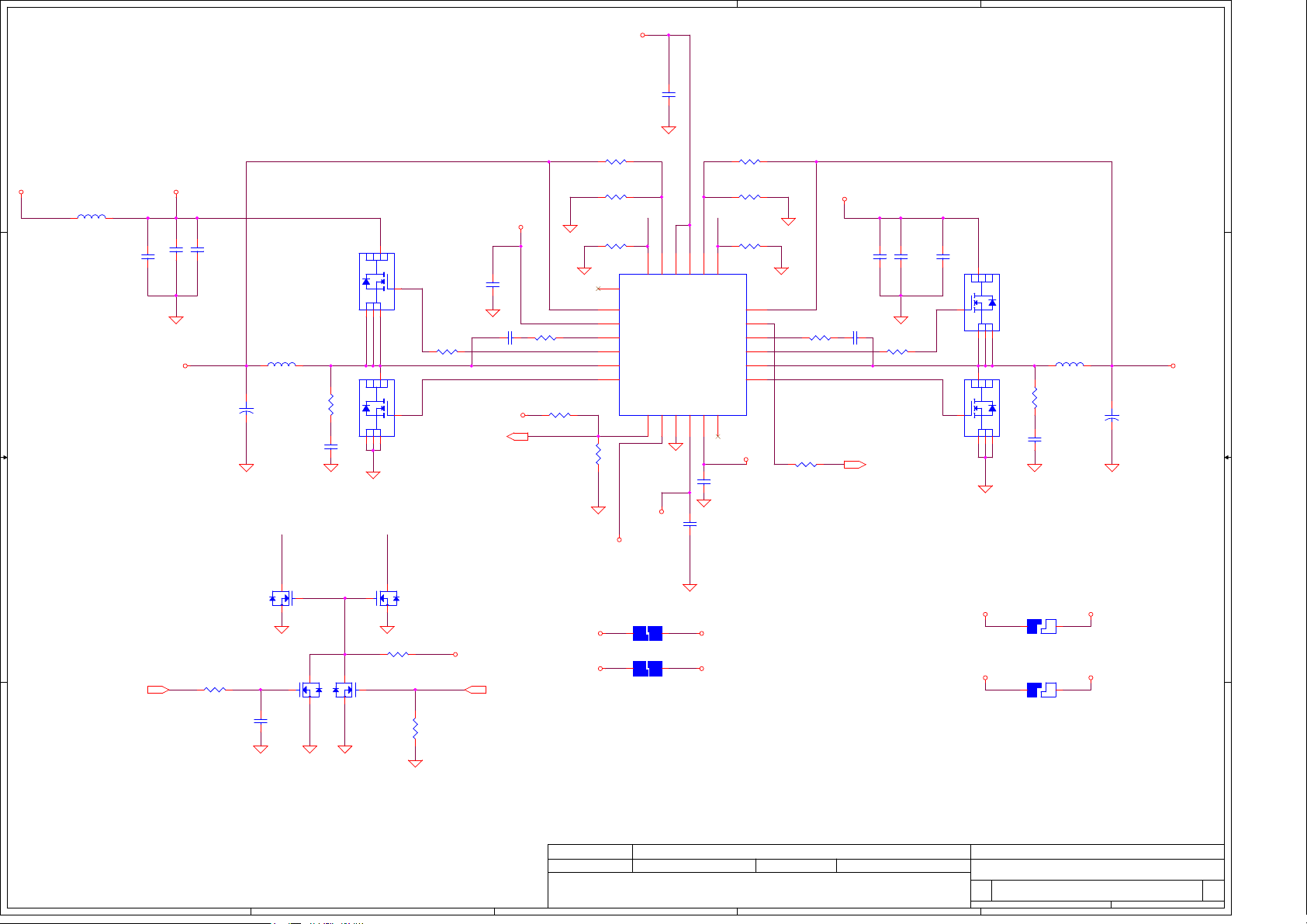This screenshot has width=1307, height=924.
Task: Click the vertical pull-down resistor at bottom circuit
Action: coord(415,728)
